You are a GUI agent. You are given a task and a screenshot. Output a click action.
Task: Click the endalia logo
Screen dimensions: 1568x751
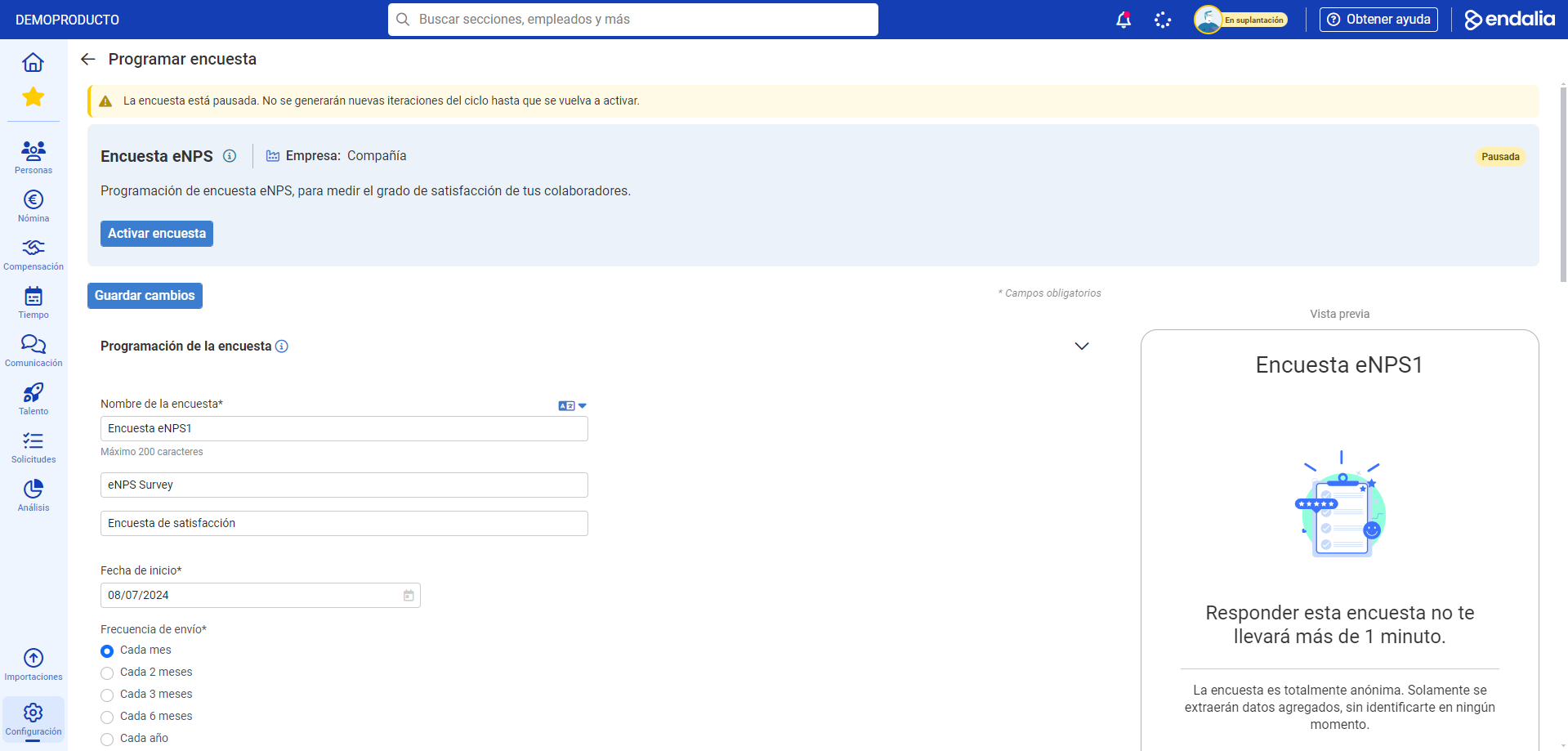pyautogui.click(x=1509, y=19)
